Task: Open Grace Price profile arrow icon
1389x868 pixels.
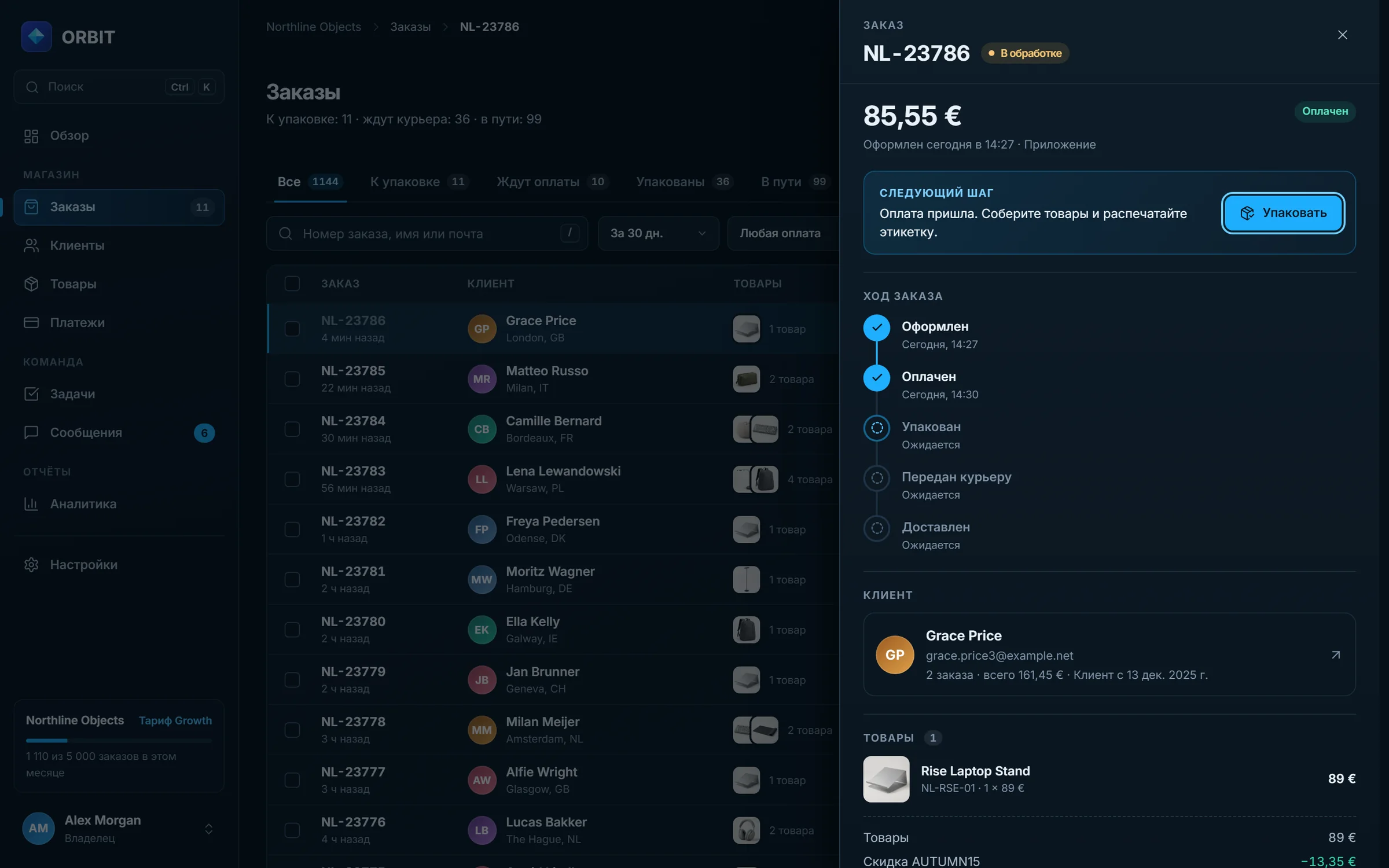Action: (x=1336, y=654)
